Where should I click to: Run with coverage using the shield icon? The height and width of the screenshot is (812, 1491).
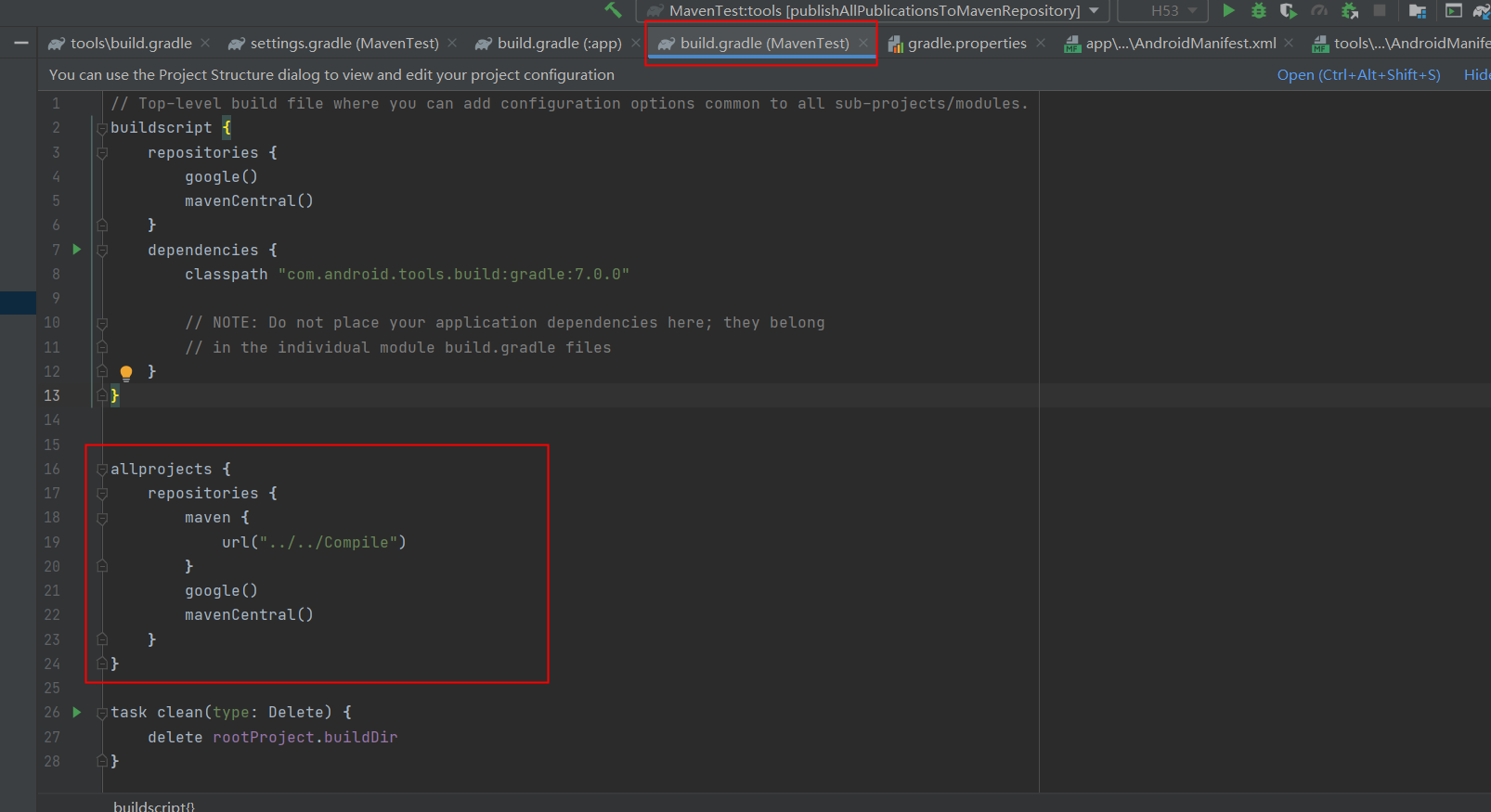pyautogui.click(x=1289, y=10)
